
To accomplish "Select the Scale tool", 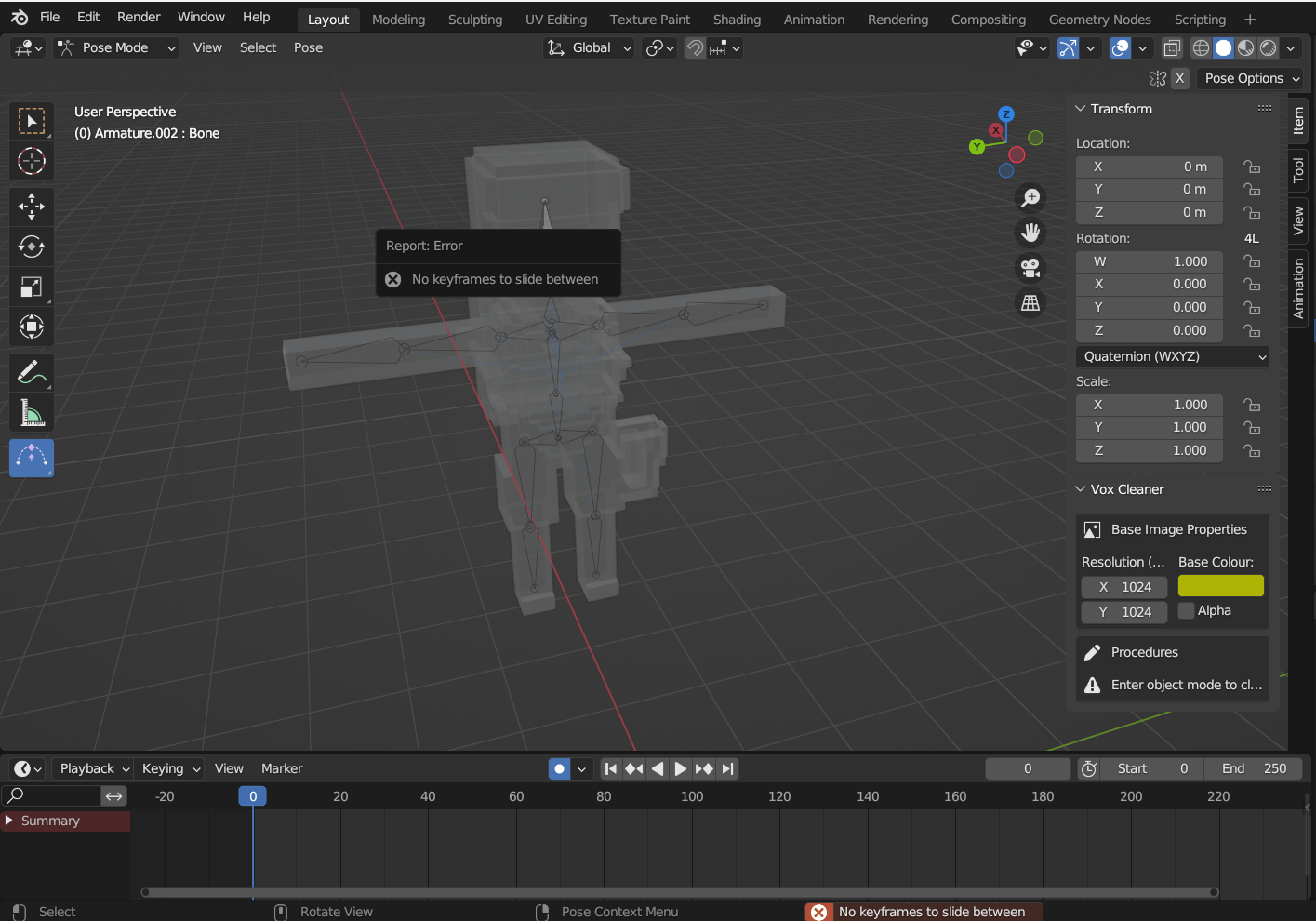I will [x=32, y=287].
